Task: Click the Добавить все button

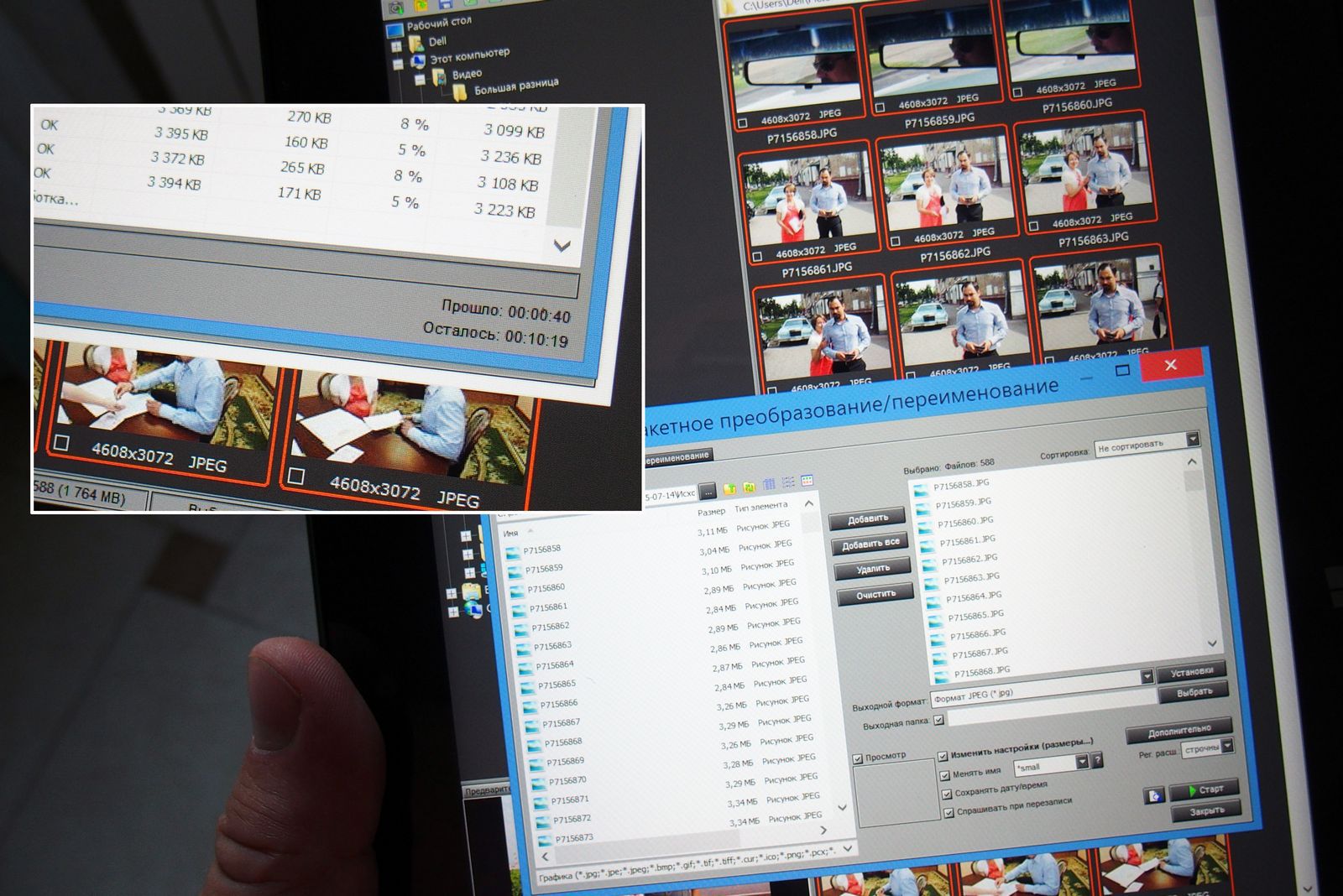Action: 871,544
